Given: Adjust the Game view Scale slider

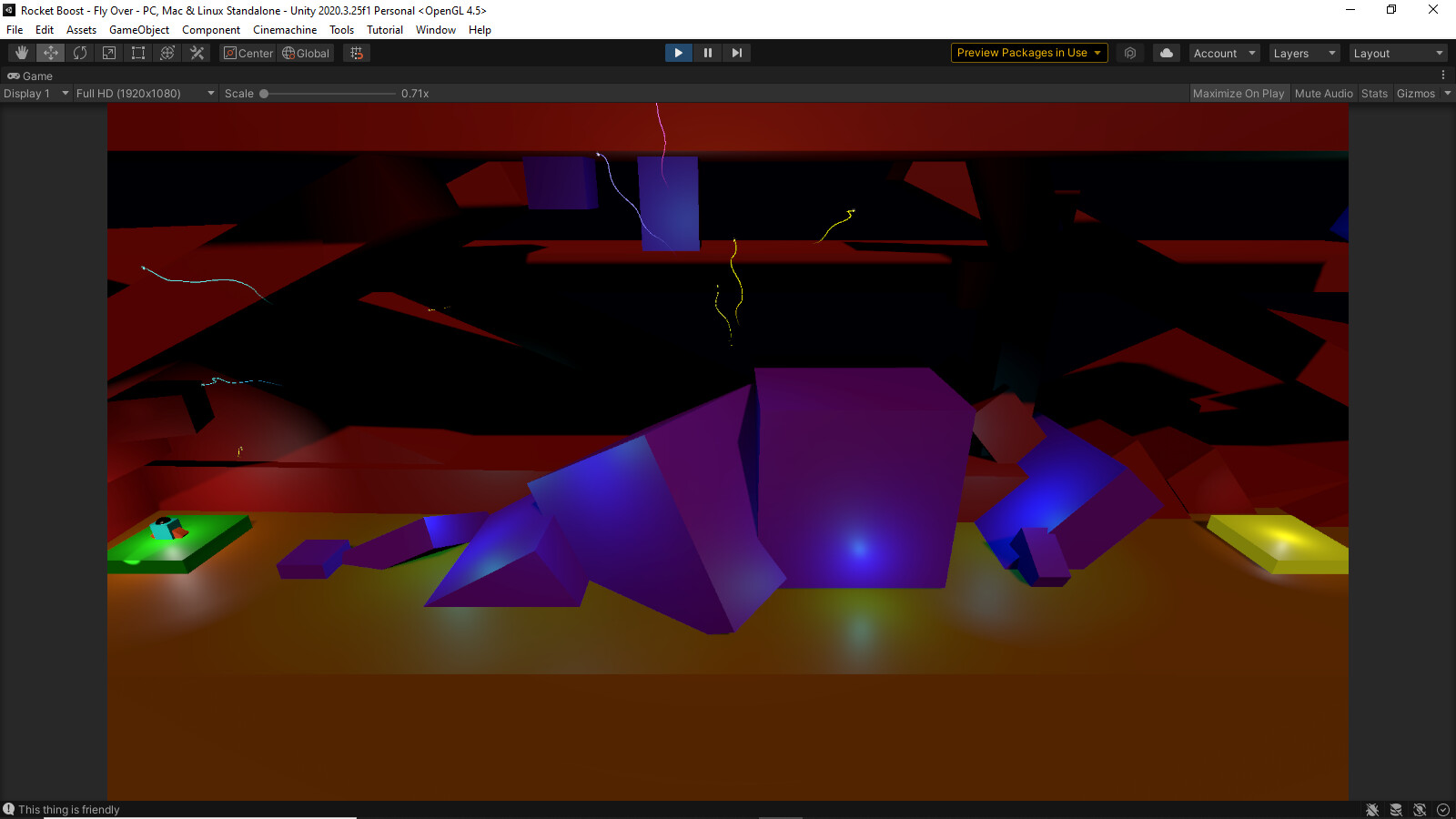Looking at the screenshot, I should pos(264,94).
